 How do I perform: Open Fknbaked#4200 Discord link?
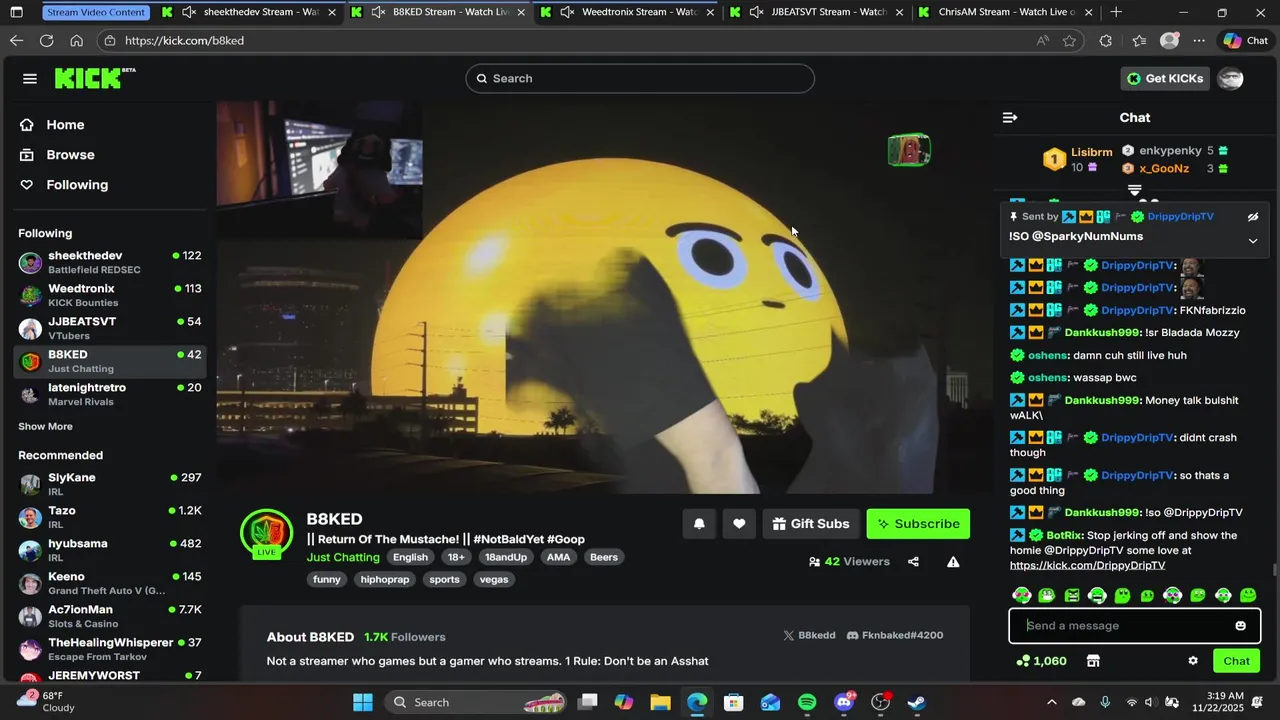(x=895, y=635)
